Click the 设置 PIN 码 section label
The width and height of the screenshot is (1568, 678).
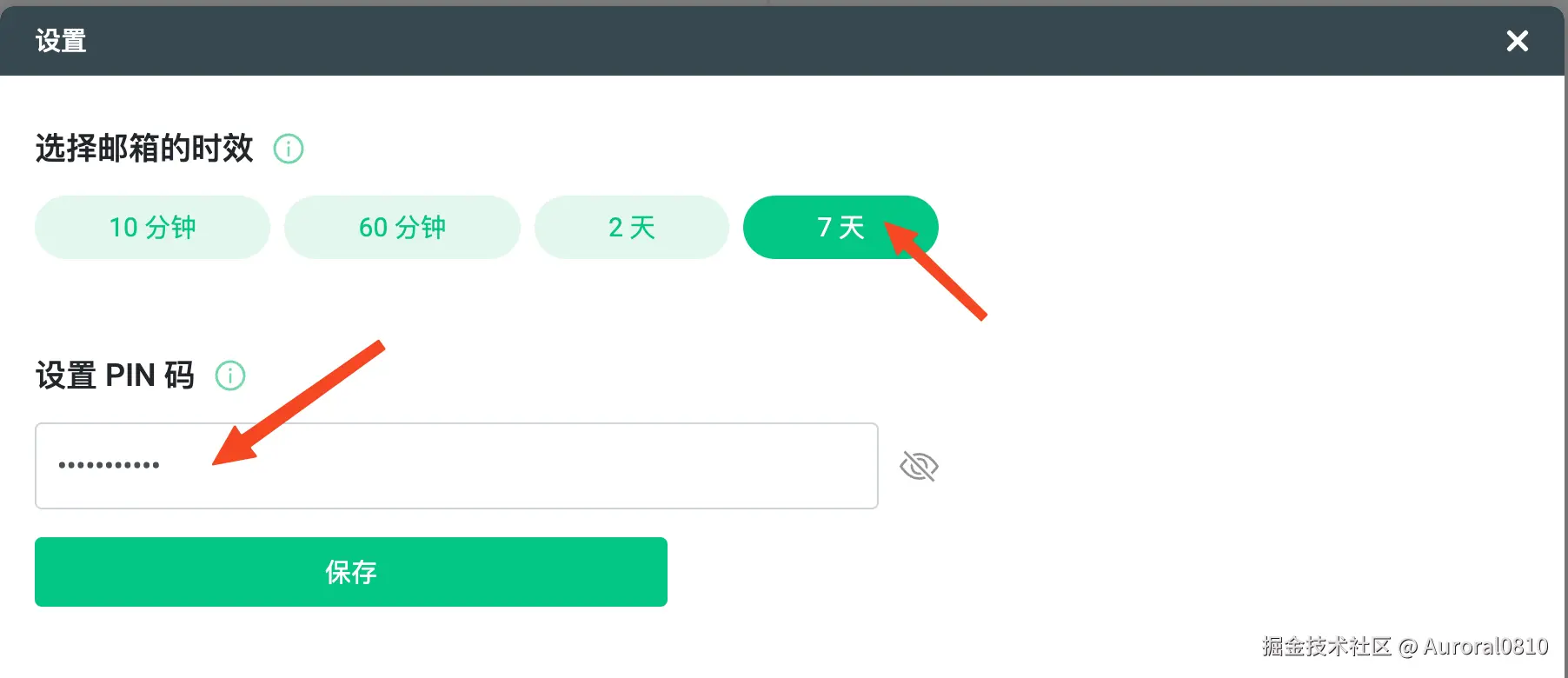pos(115,376)
